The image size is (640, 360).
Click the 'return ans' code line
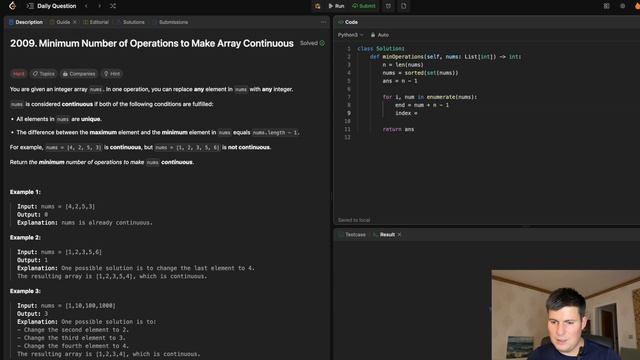click(x=398, y=129)
